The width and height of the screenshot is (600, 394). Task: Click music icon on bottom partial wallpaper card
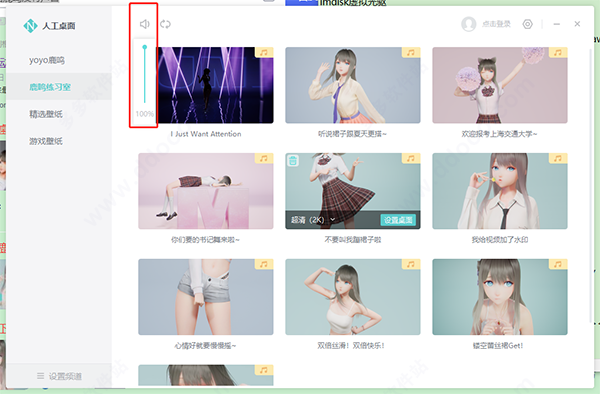point(264,370)
